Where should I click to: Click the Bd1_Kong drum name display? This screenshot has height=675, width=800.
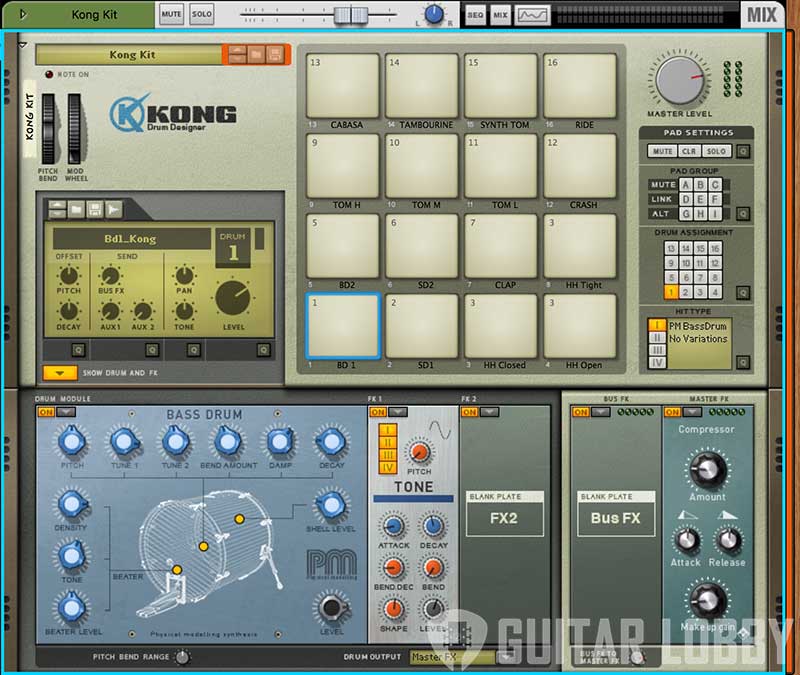132,239
